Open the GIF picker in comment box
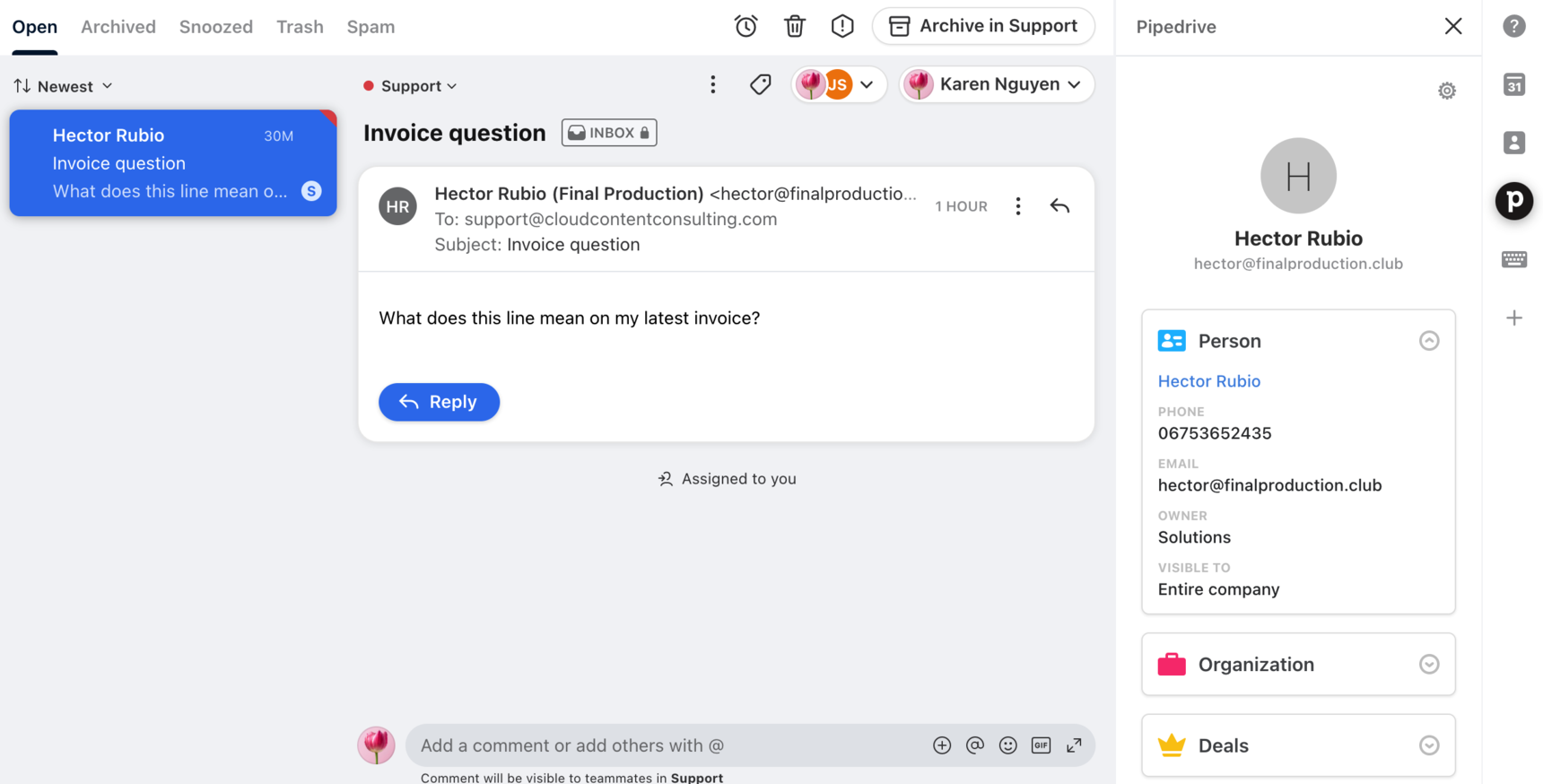The width and height of the screenshot is (1543, 784). [1041, 745]
